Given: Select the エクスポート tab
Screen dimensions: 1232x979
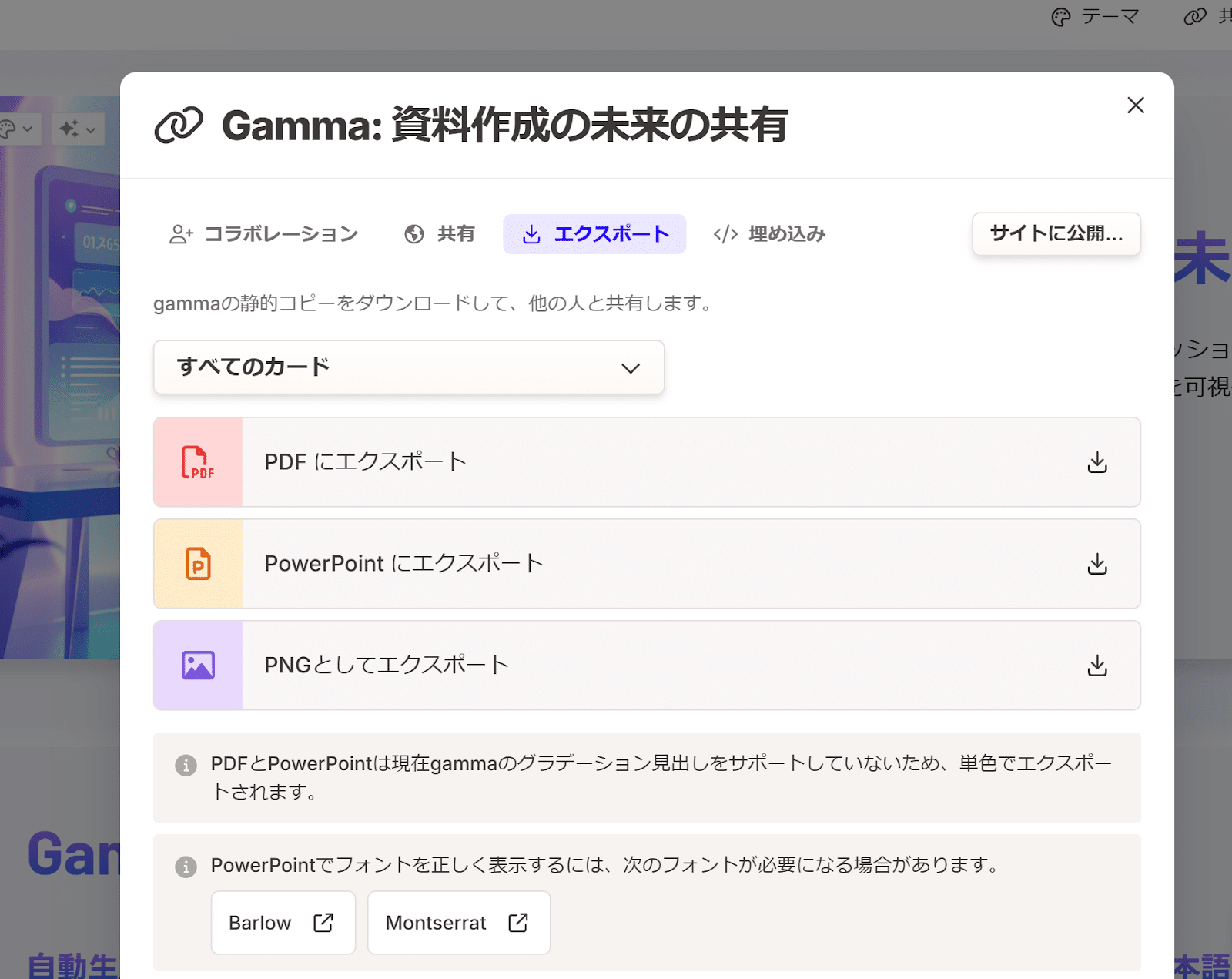Looking at the screenshot, I should (x=594, y=234).
